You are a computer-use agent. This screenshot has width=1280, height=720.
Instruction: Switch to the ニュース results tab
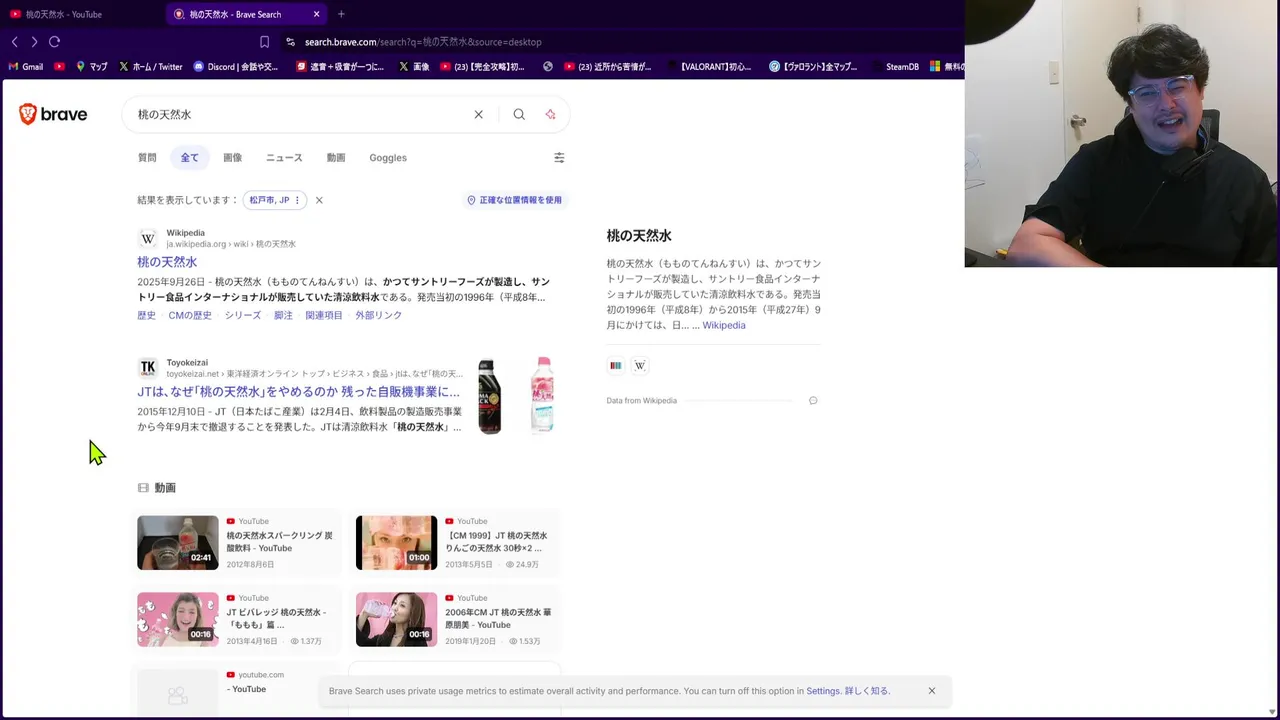coord(284,157)
